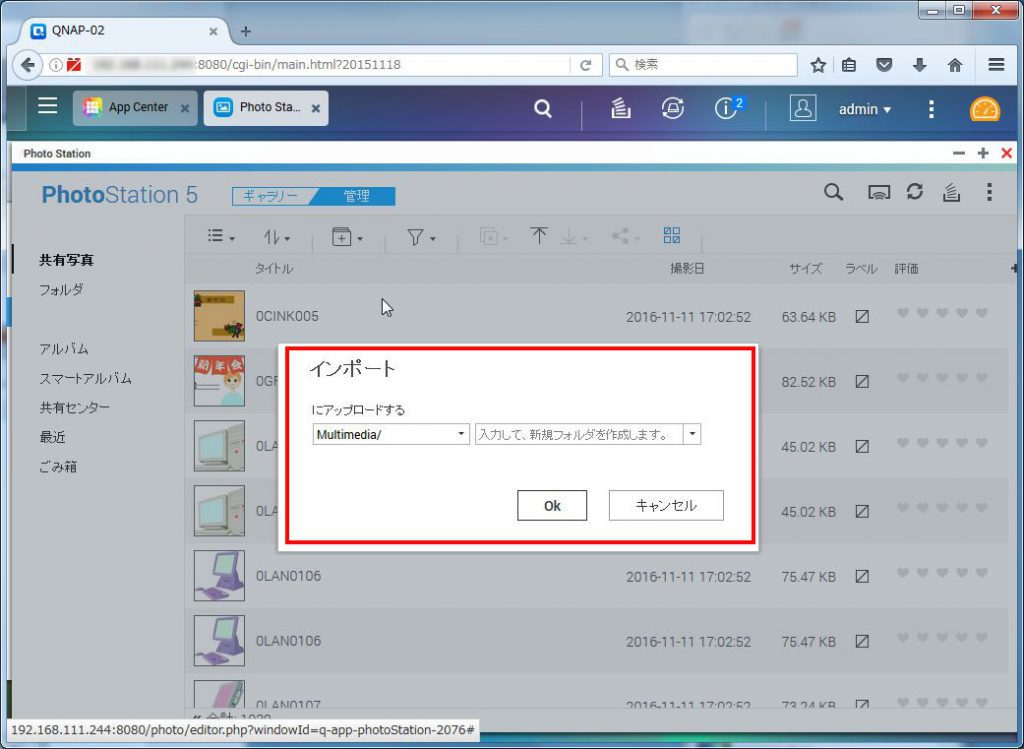Select フォルダ in the sidebar
Image resolution: width=1024 pixels, height=749 pixels.
click(61, 289)
